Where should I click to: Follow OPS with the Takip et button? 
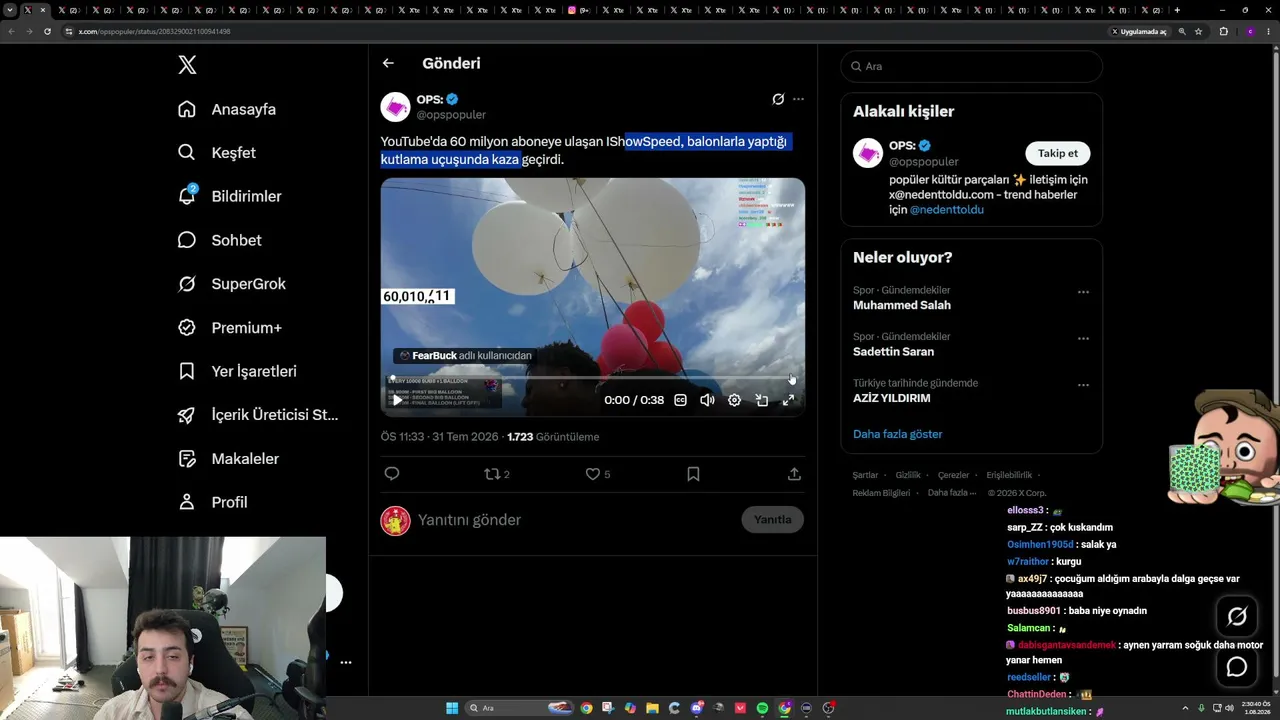pyautogui.click(x=1057, y=153)
